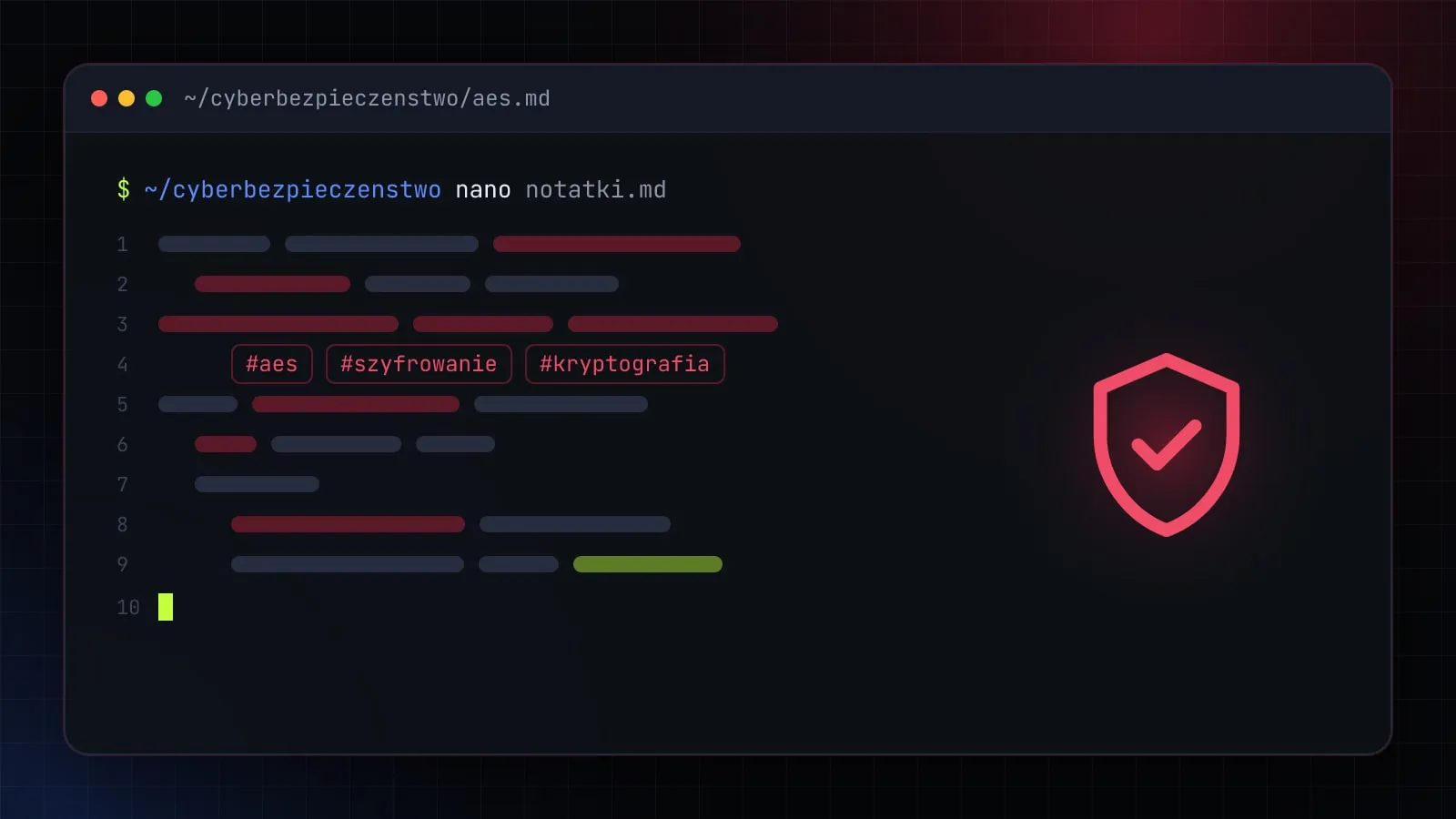Viewport: 1456px width, 819px height.
Task: Click the blue ~/cyberbezpieczenstwo prompt path
Action: point(293,189)
